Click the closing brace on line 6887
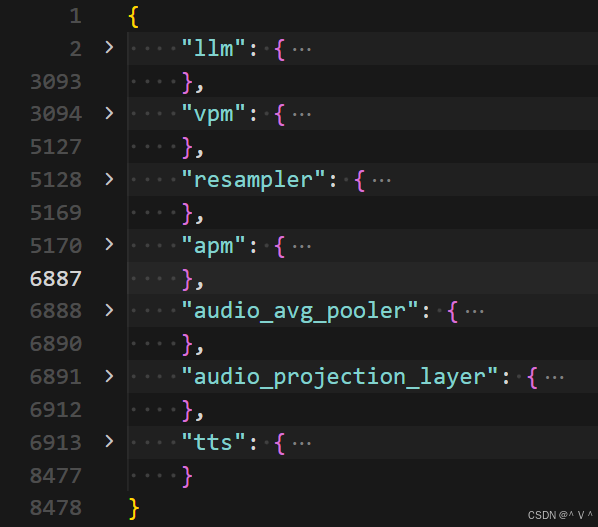This screenshot has width=598, height=527. pos(187,279)
